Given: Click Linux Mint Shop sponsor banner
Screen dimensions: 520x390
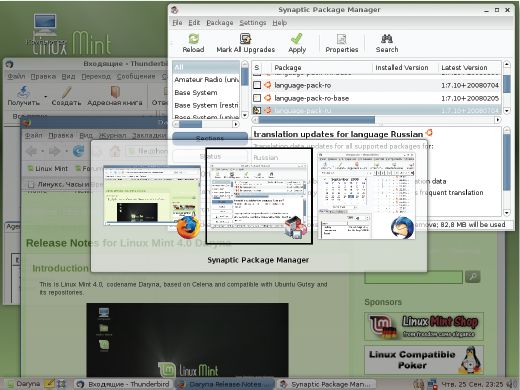Looking at the screenshot, I should (424, 326).
